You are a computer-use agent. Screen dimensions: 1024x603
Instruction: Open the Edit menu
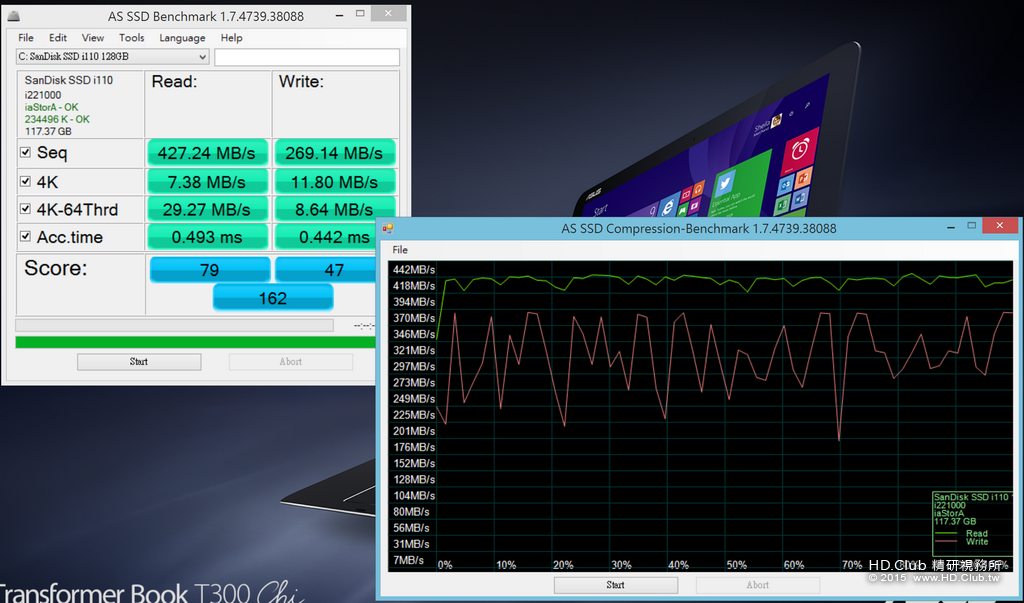(57, 38)
